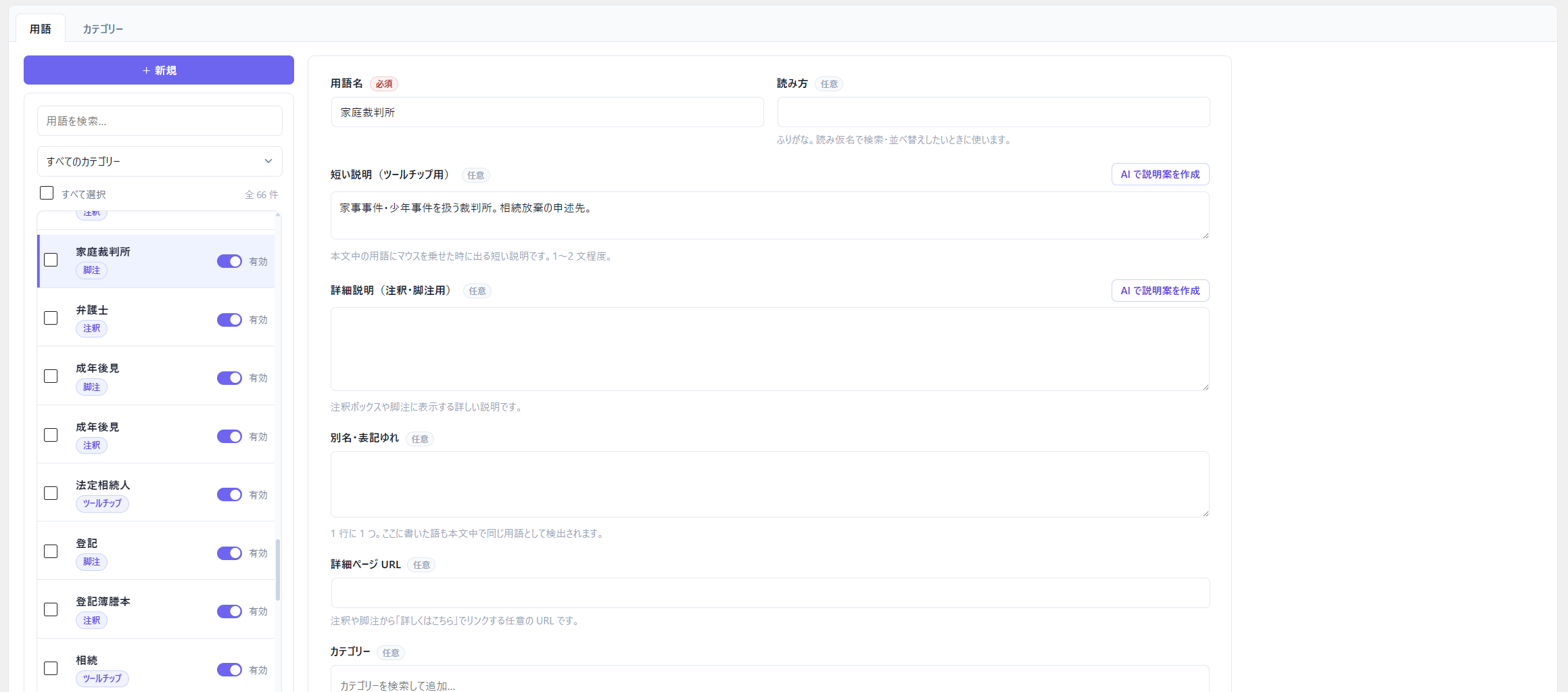The height and width of the screenshot is (692, 1568).
Task: Click the 家庭裁判所 name in the list
Action: point(103,252)
